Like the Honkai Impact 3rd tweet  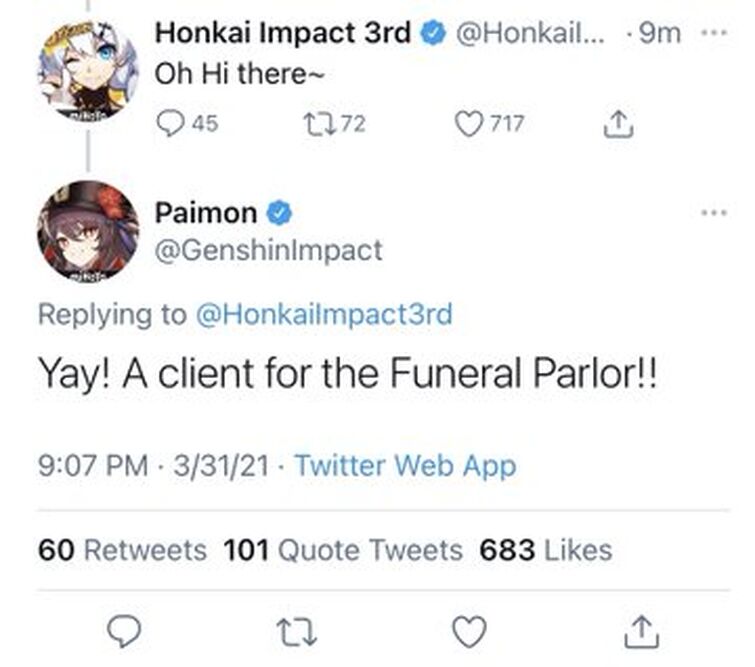(468, 124)
